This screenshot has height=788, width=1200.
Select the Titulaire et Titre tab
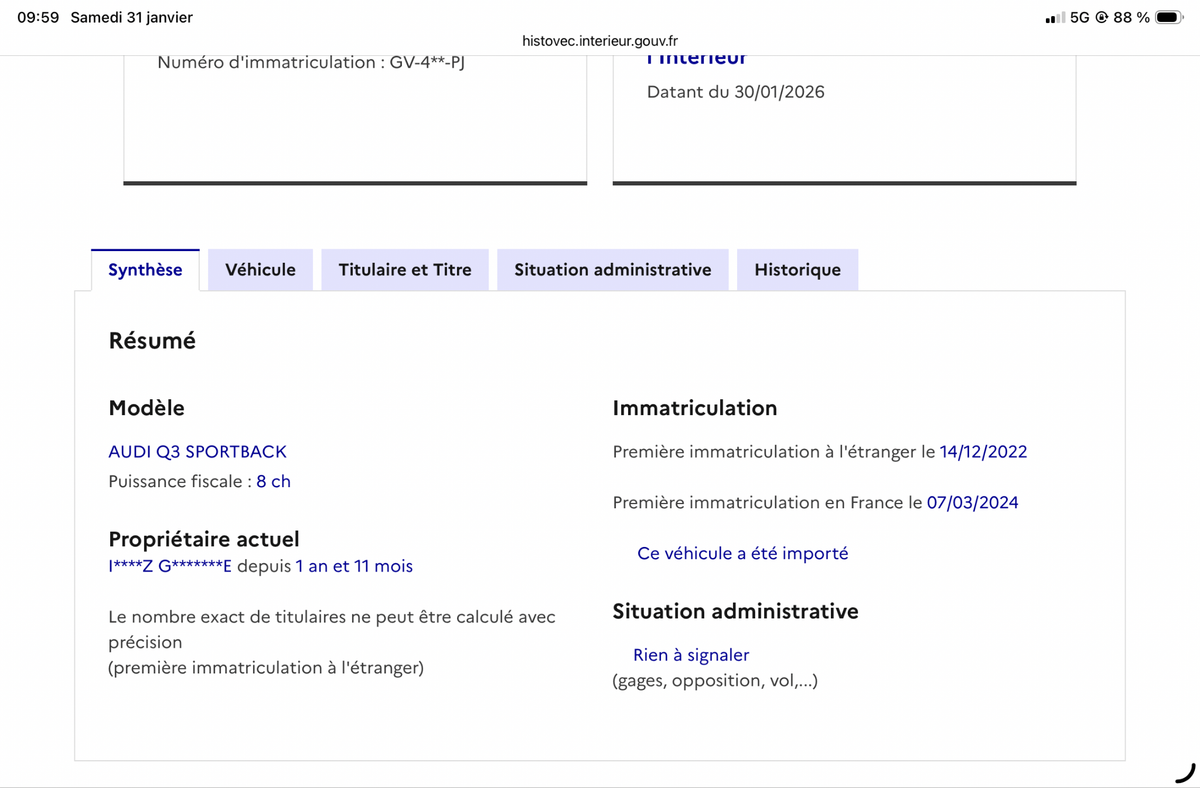[x=405, y=270]
